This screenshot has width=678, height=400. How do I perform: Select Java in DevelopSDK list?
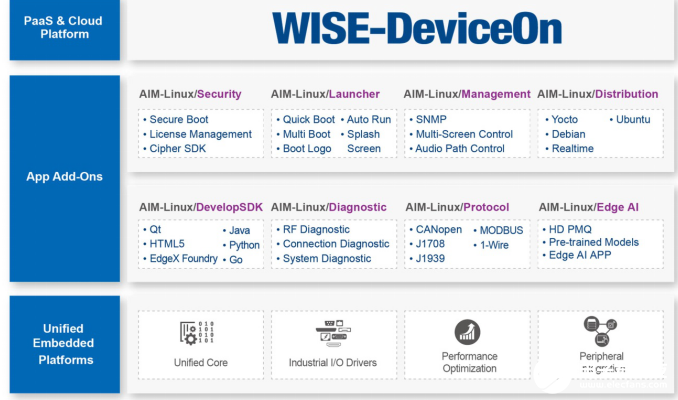pyautogui.click(x=239, y=230)
